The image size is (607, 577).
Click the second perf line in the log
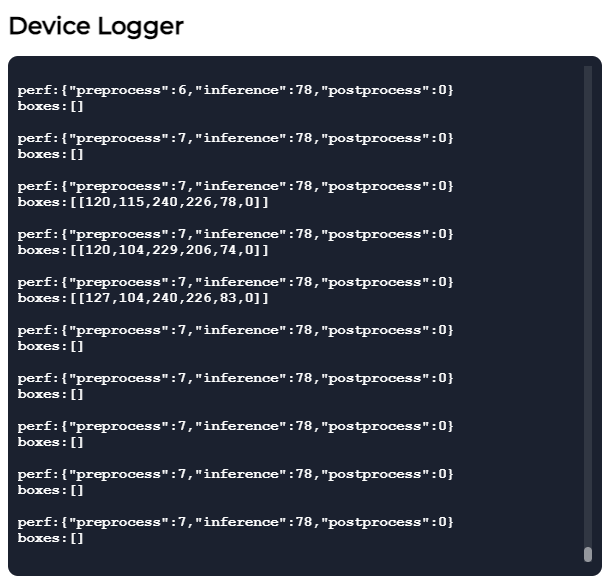tap(235, 138)
